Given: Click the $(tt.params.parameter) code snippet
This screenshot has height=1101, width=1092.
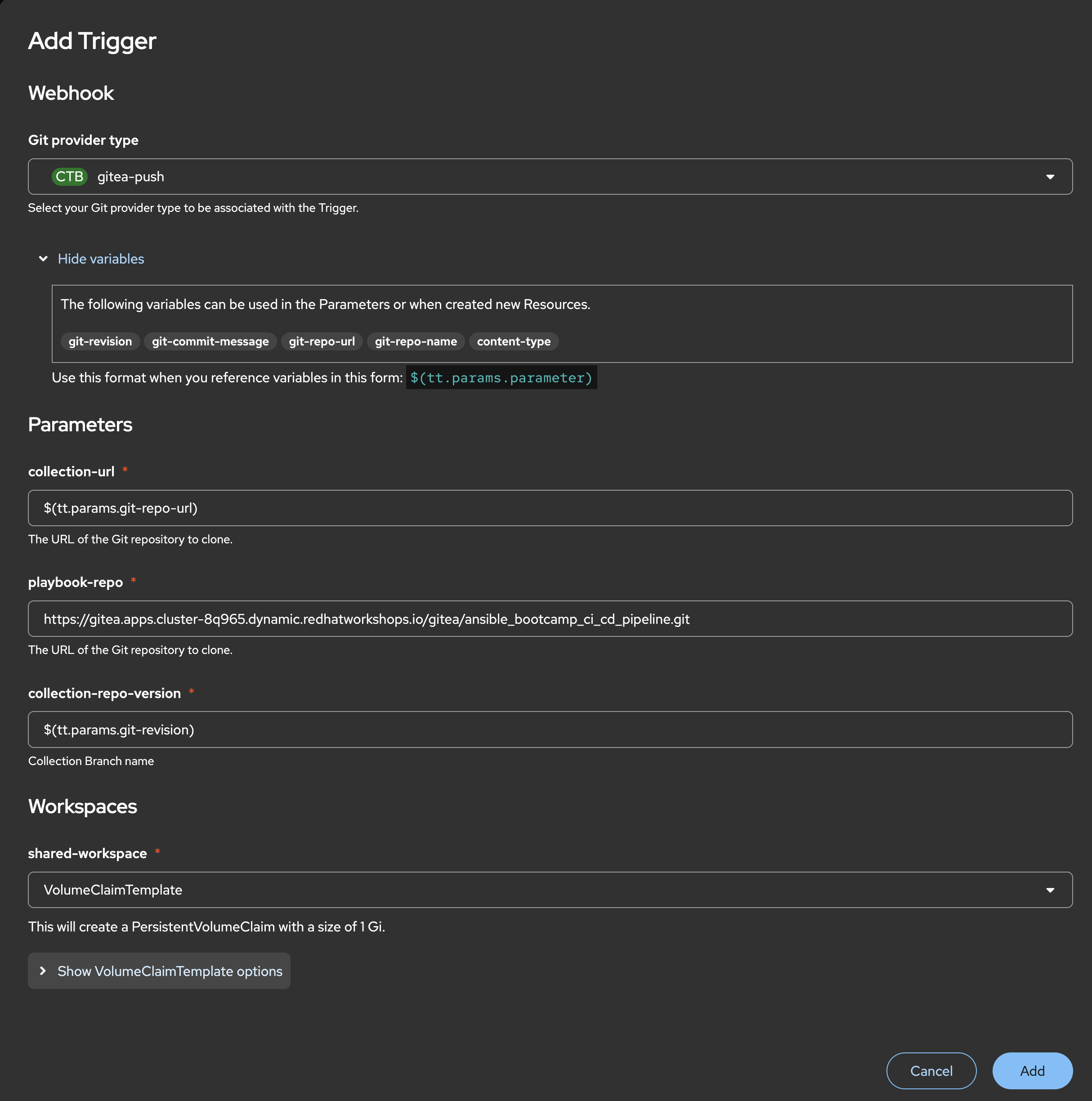Looking at the screenshot, I should (x=501, y=378).
